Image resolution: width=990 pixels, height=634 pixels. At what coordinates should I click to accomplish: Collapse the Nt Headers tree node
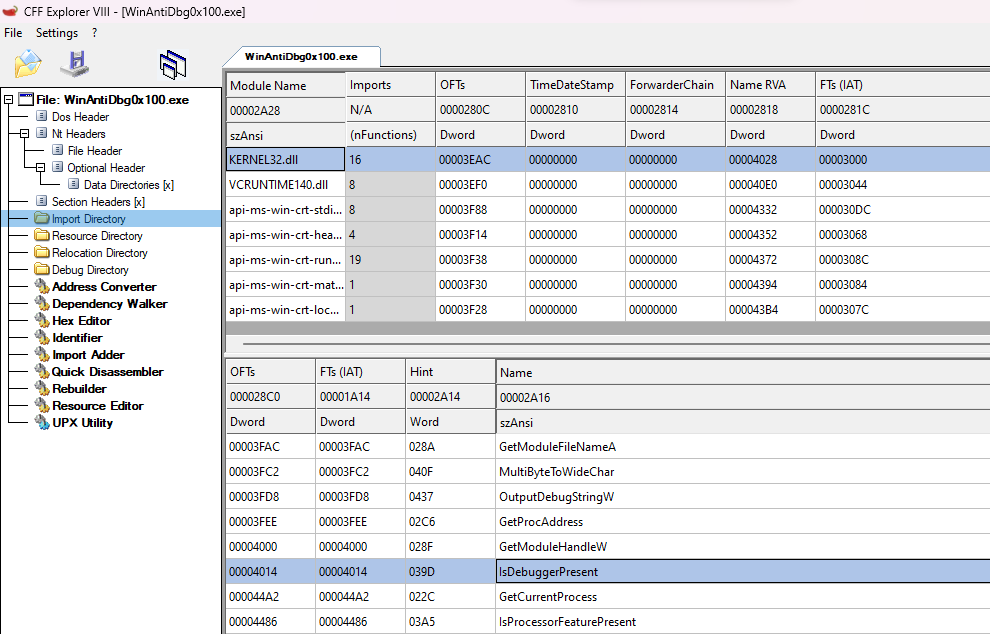click(x=25, y=134)
